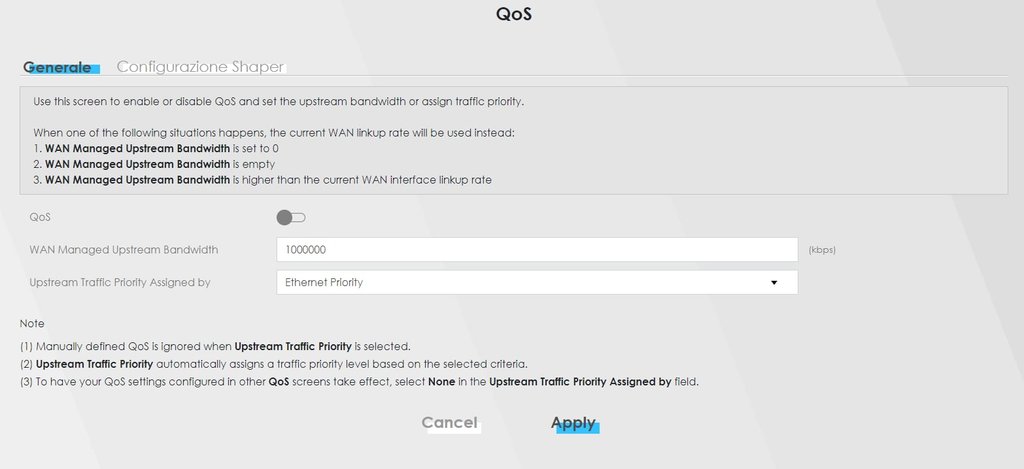This screenshot has height=469, width=1024.
Task: Click the (kbps) unit text
Action: [x=822, y=250]
